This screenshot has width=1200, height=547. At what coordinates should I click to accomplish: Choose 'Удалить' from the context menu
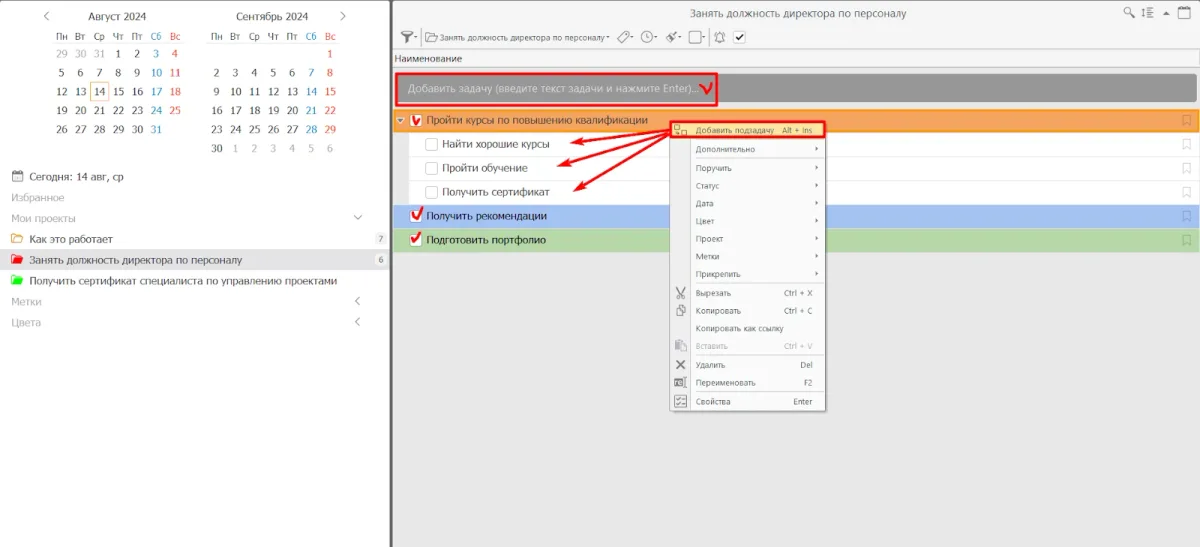(710, 365)
